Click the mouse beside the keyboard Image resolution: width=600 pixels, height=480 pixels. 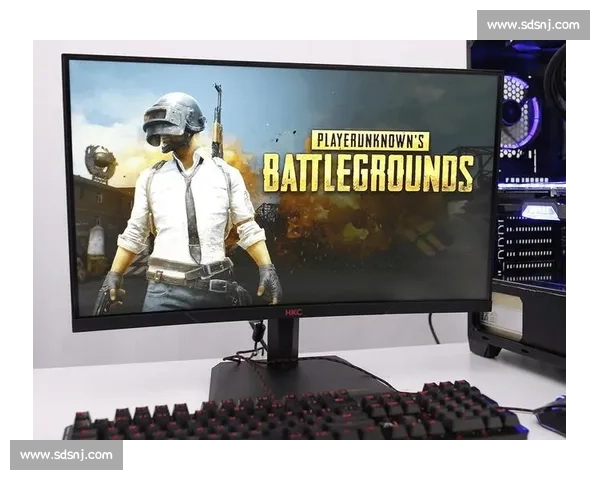coord(551,413)
